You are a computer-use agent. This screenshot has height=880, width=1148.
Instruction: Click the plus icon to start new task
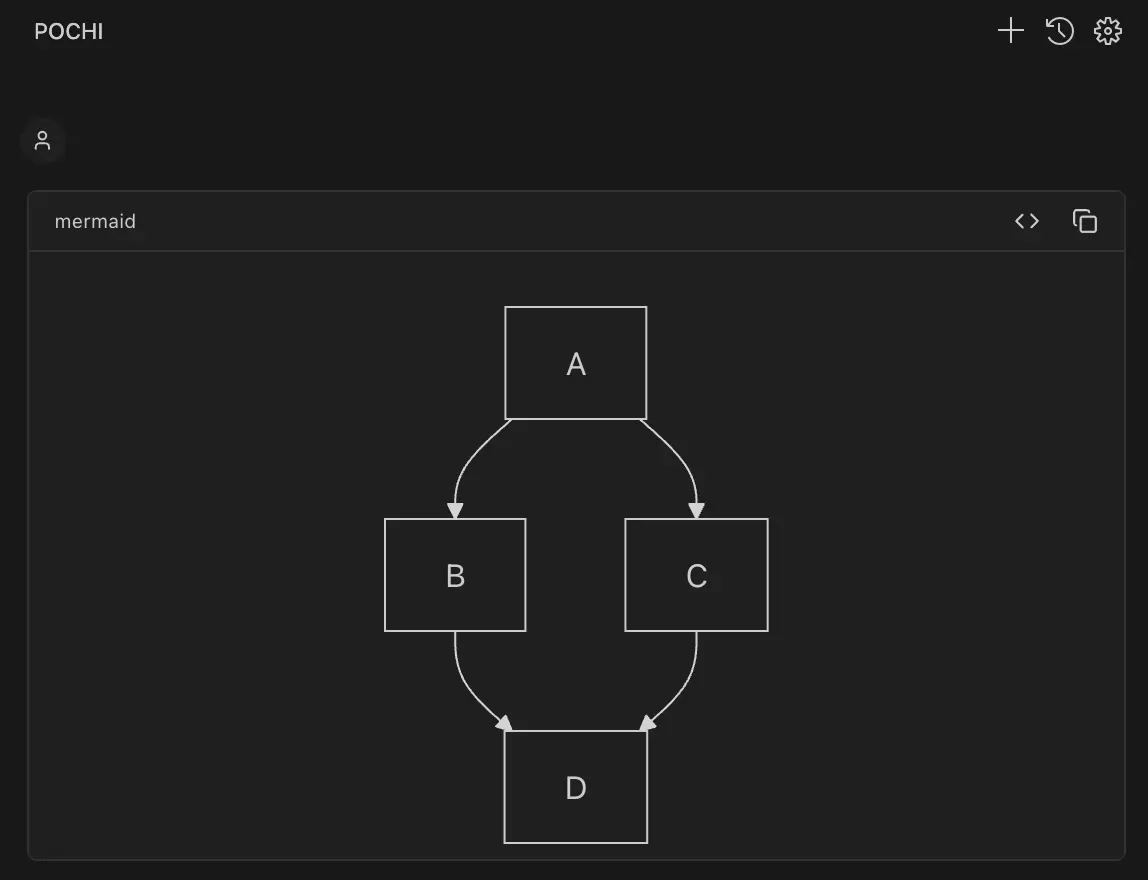click(x=1011, y=31)
